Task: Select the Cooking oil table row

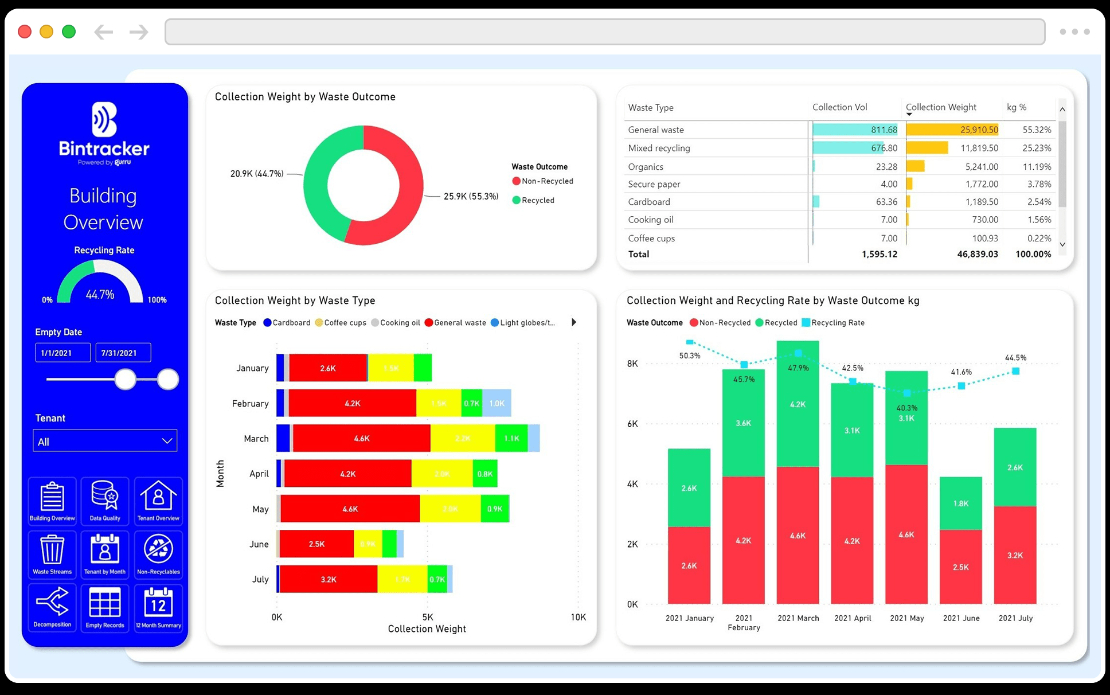Action: tap(840, 219)
